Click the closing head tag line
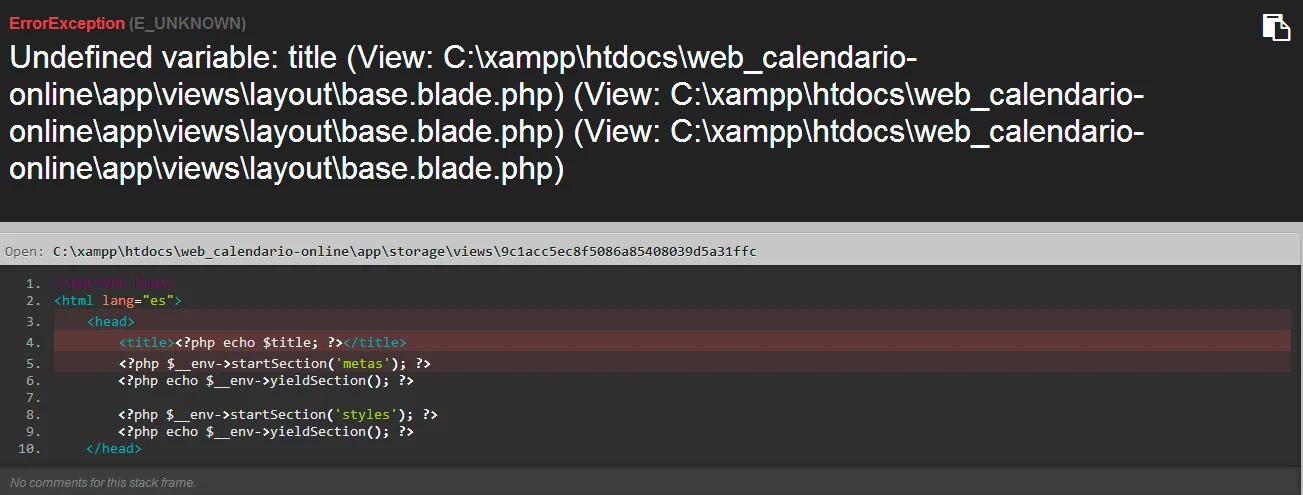Screen dimensions: 1303x495 click(114, 449)
